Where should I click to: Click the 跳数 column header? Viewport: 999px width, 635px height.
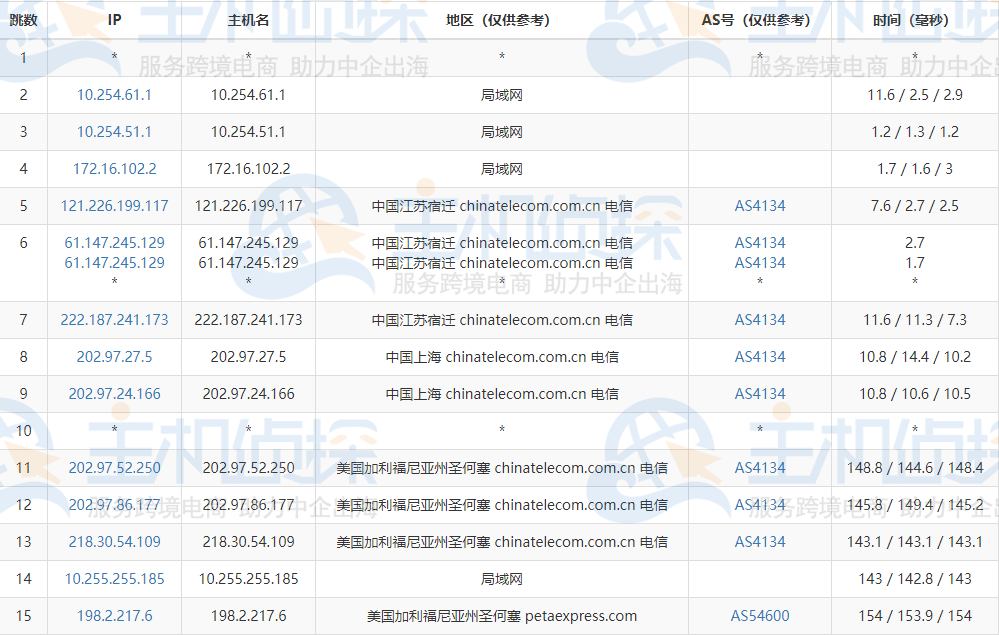[x=23, y=16]
